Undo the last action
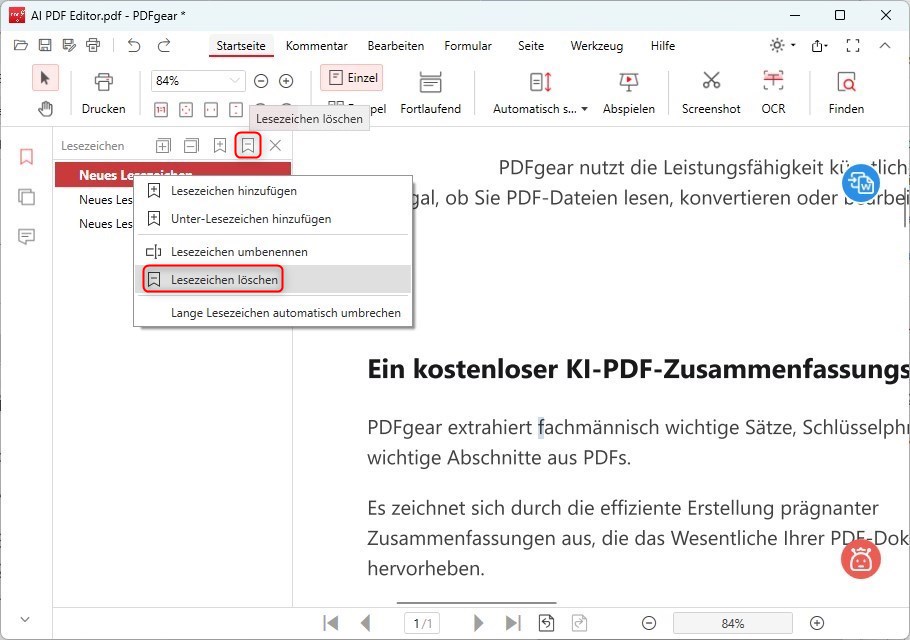Viewport: 910px width, 640px height. pos(134,45)
